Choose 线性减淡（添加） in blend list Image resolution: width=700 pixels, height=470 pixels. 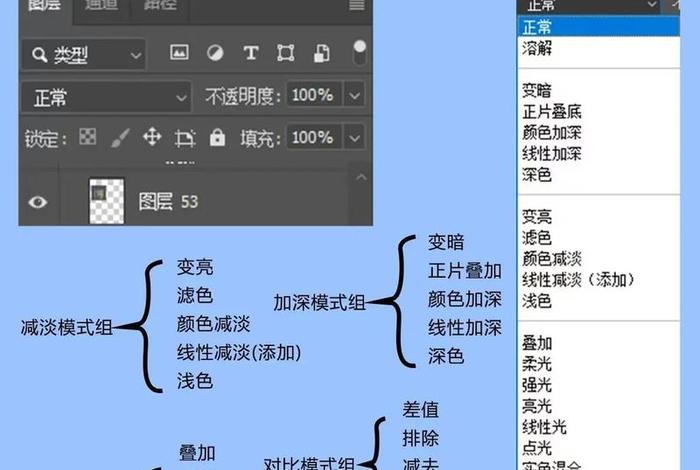[579, 280]
